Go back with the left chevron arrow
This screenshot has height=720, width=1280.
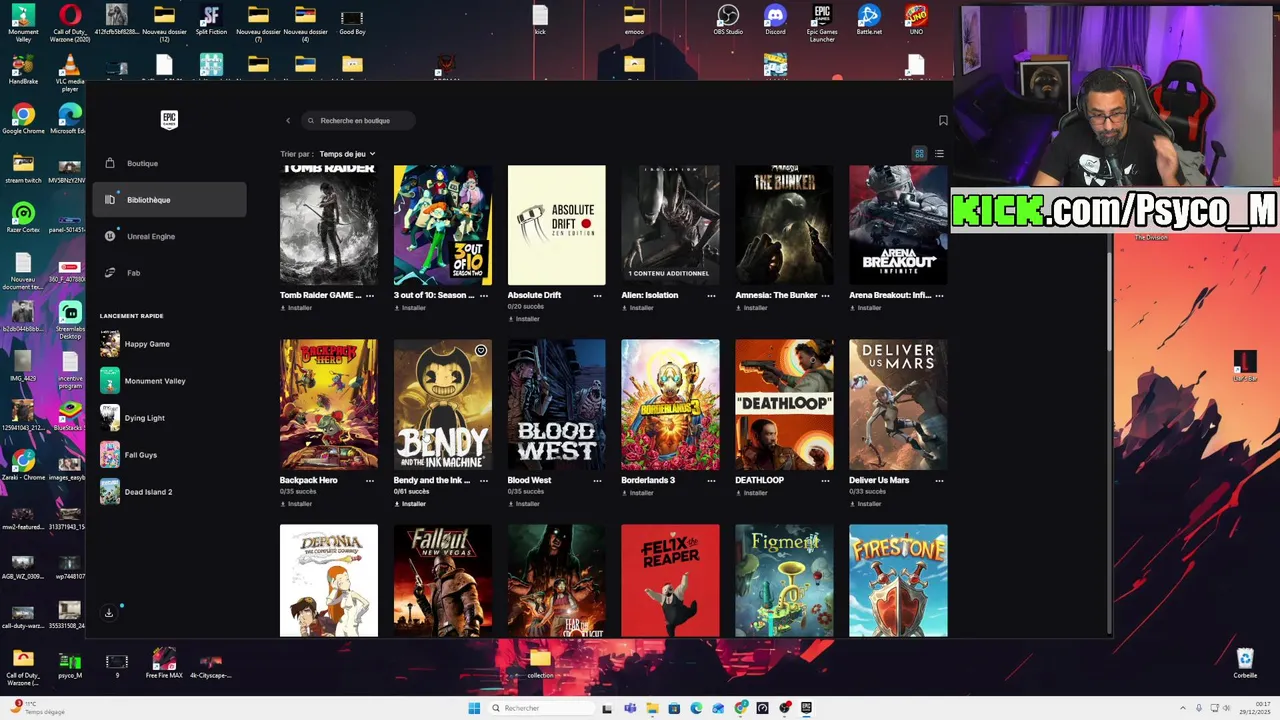tap(288, 121)
